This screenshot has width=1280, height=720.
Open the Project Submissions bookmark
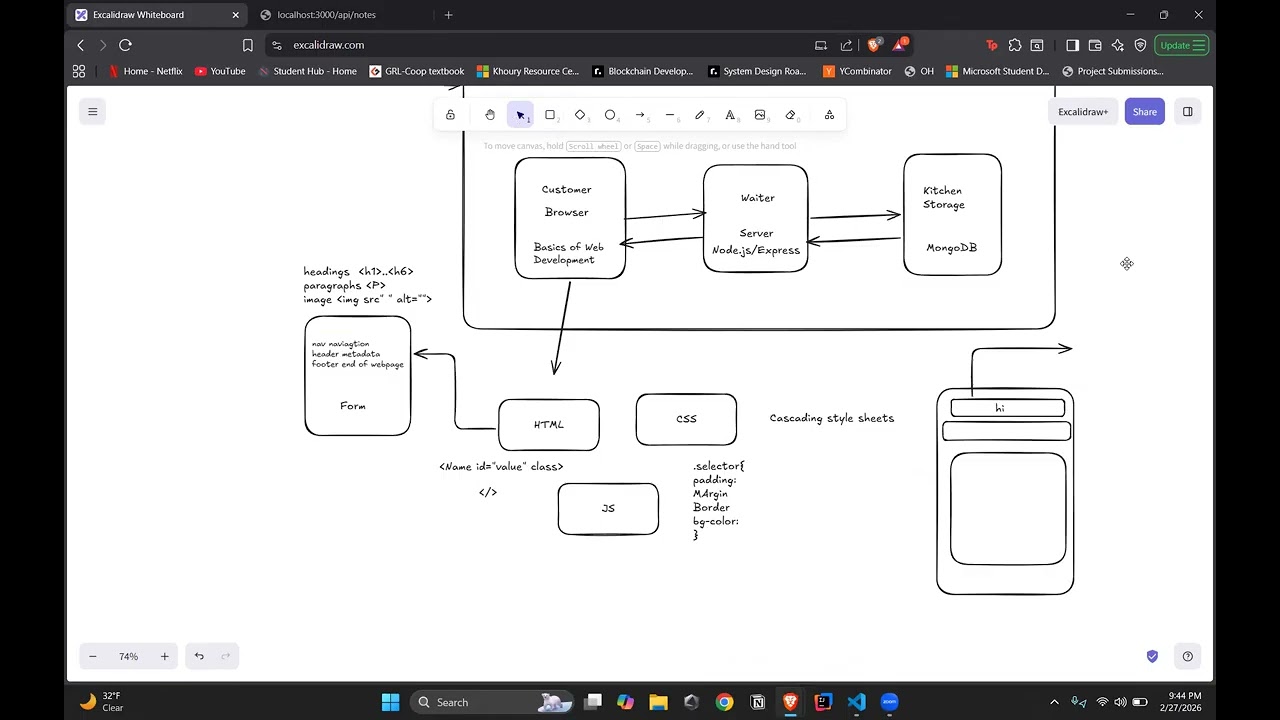(x=1113, y=71)
